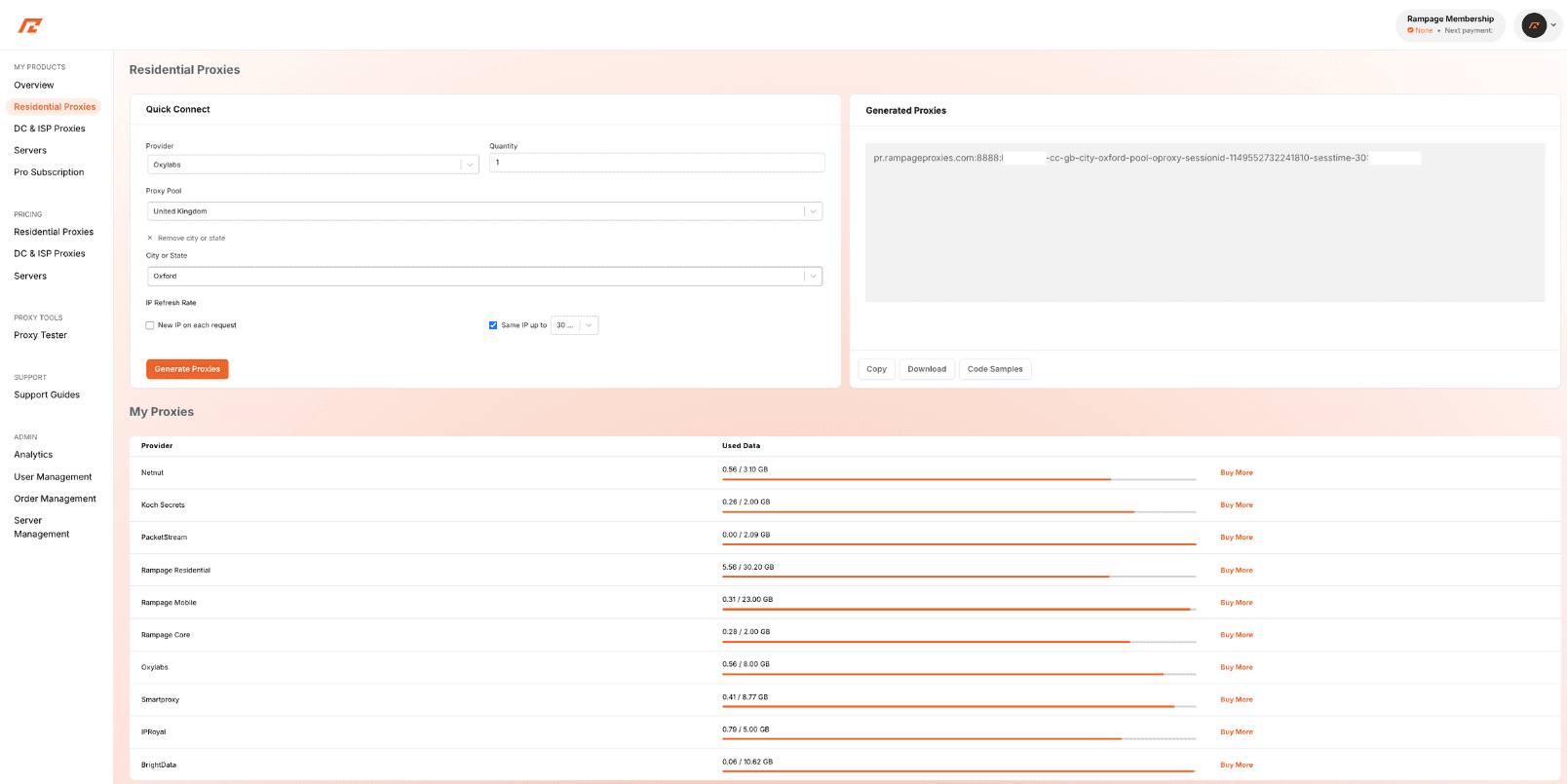This screenshot has width=1567, height=784.
Task: Select Residential Proxies under My Products
Action: pos(55,107)
